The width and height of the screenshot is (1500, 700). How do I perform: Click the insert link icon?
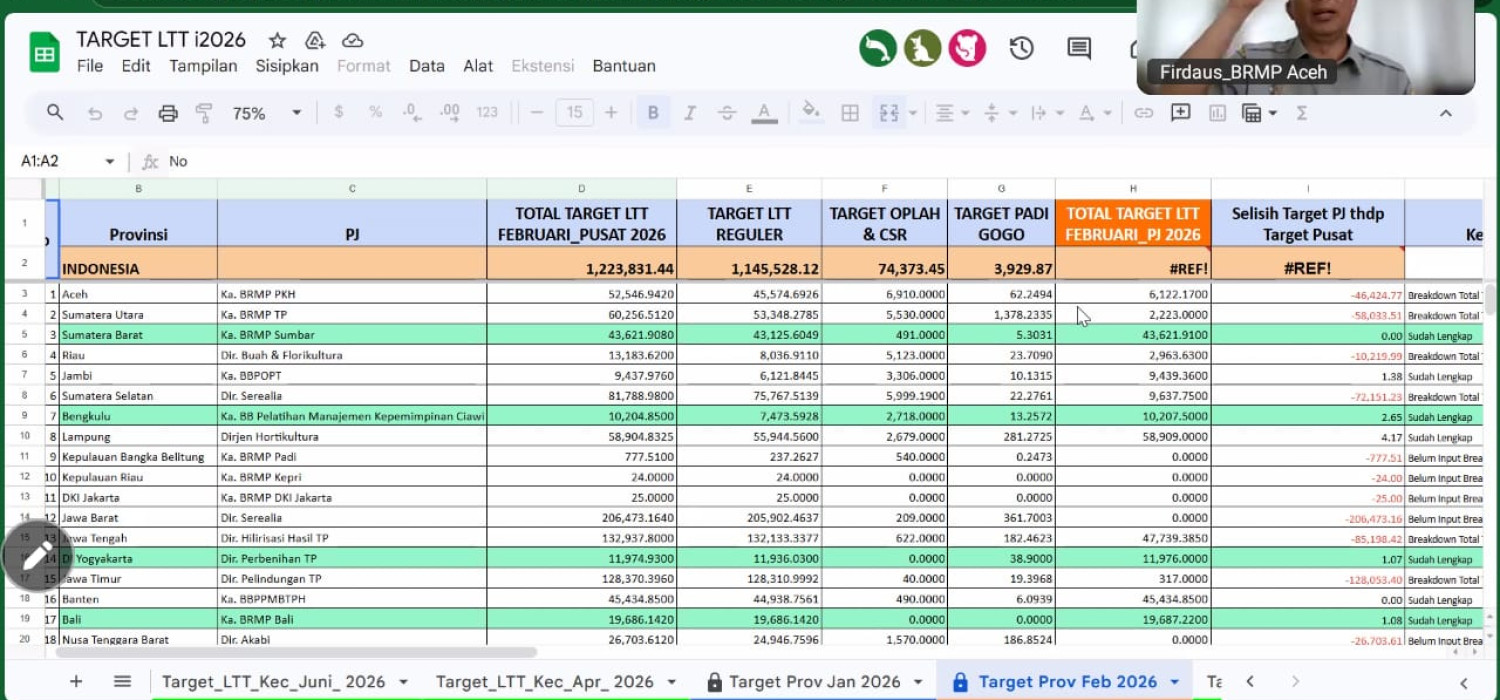1143,113
